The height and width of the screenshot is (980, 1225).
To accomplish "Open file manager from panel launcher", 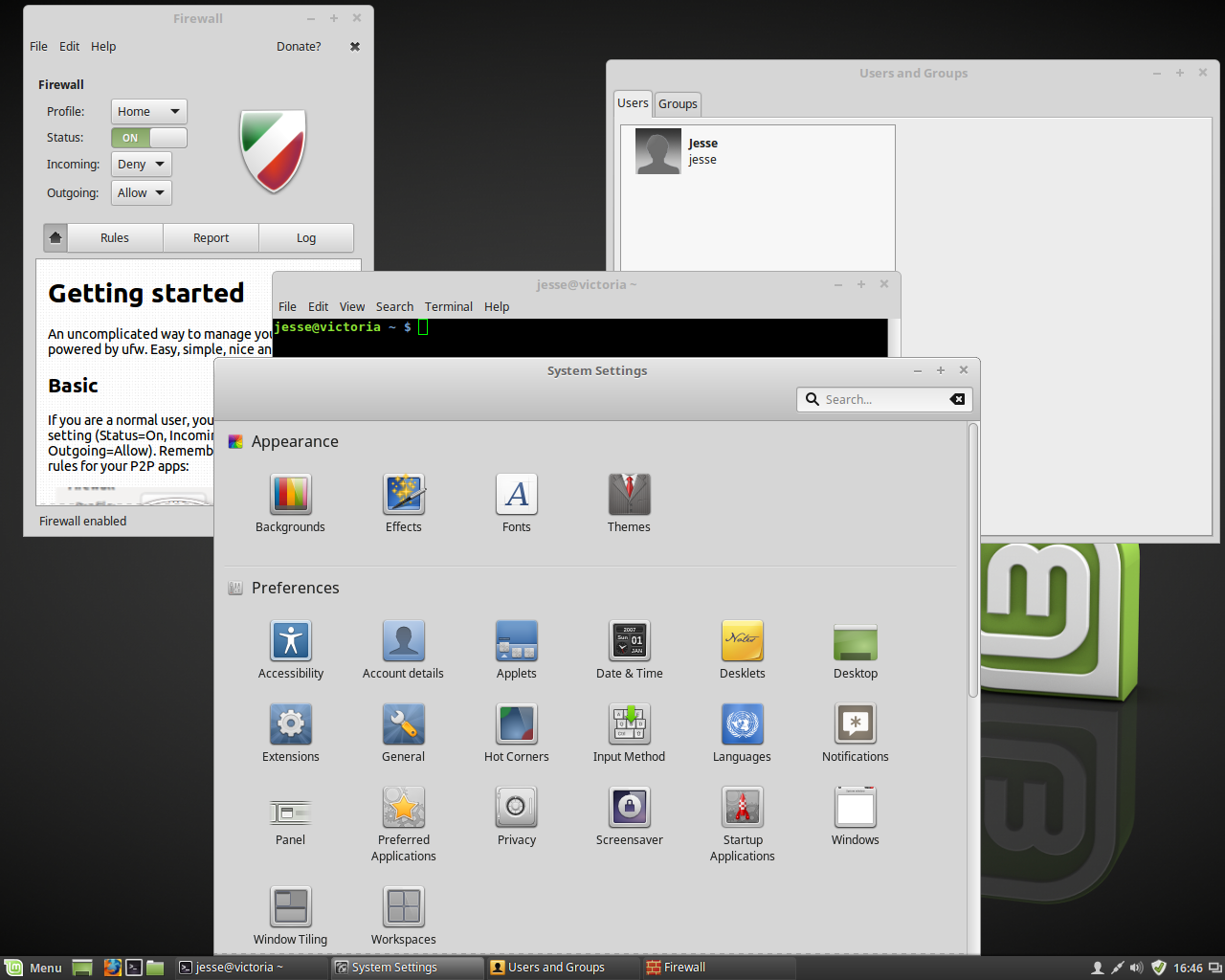I will pyautogui.click(x=155, y=968).
